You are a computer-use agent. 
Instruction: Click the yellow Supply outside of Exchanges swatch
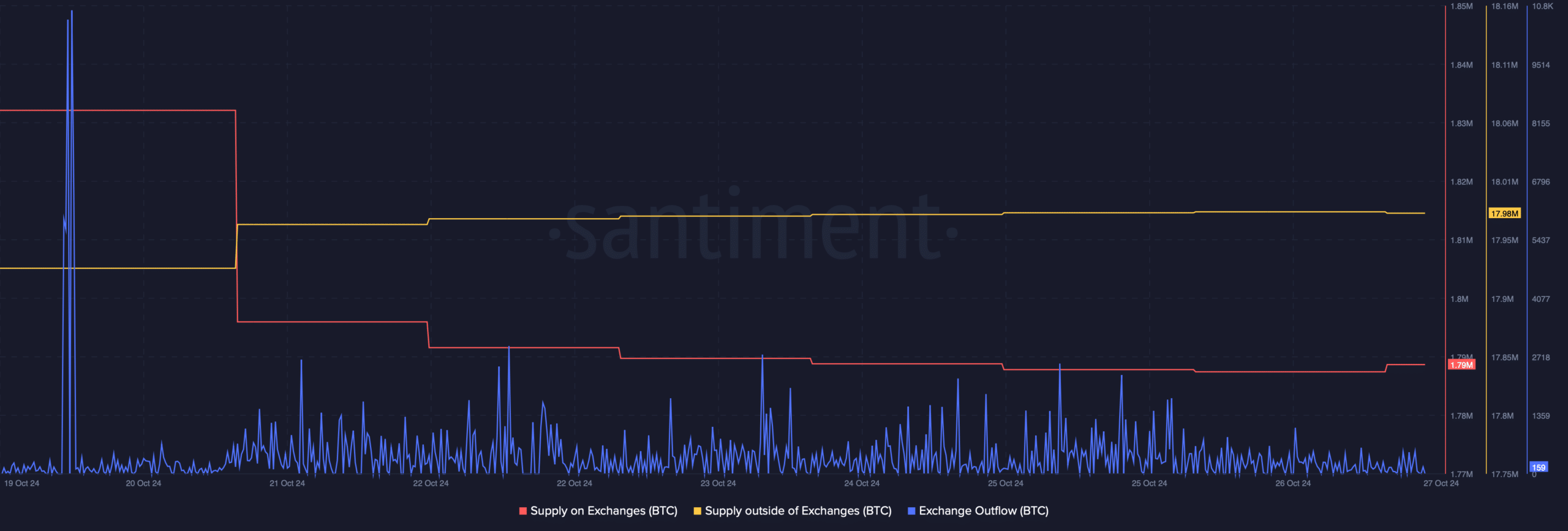(698, 511)
